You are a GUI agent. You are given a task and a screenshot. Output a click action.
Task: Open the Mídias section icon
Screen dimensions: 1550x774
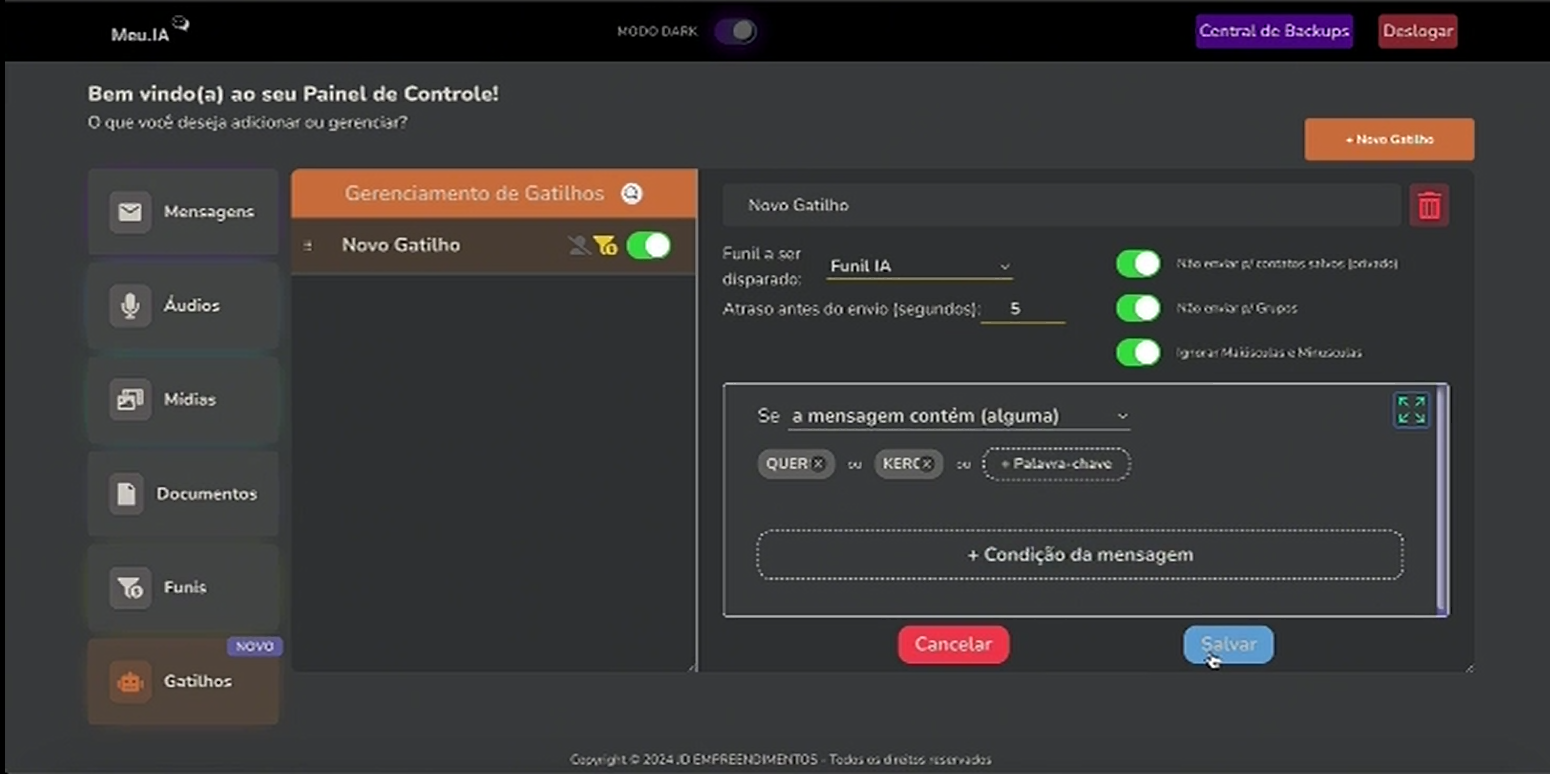click(x=129, y=399)
